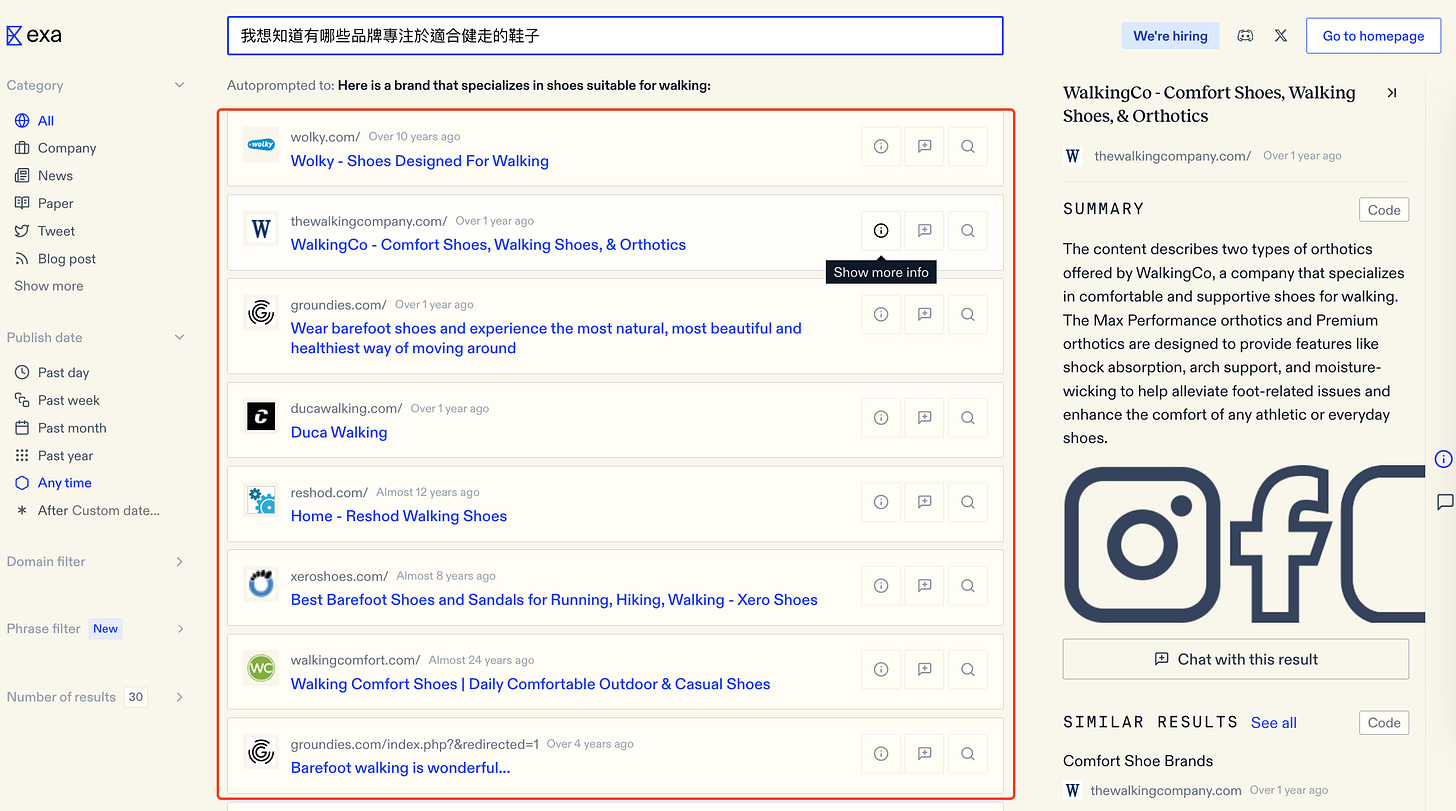Click Code button beside SIMILAR RESULTS
Viewport: 1456px width, 811px height.
pos(1384,723)
